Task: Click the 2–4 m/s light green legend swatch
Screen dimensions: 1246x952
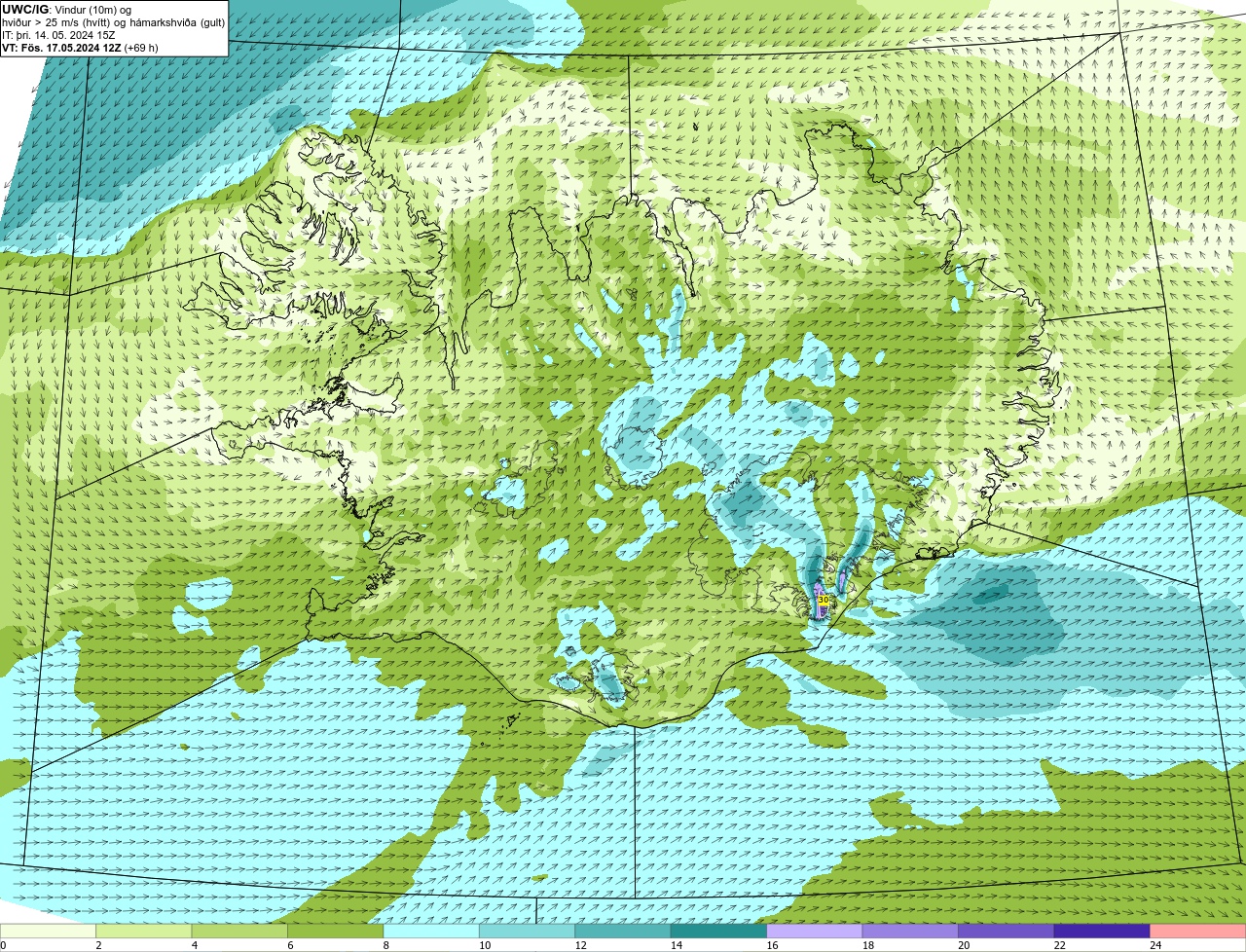Action: 144,932
